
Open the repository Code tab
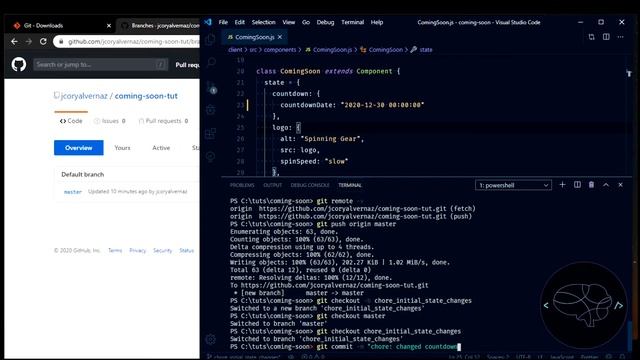[71, 121]
